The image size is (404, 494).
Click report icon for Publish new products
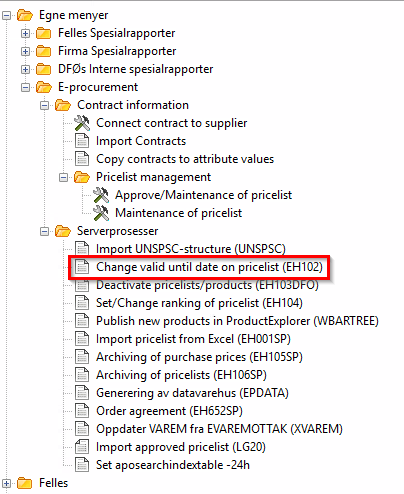(x=82, y=320)
